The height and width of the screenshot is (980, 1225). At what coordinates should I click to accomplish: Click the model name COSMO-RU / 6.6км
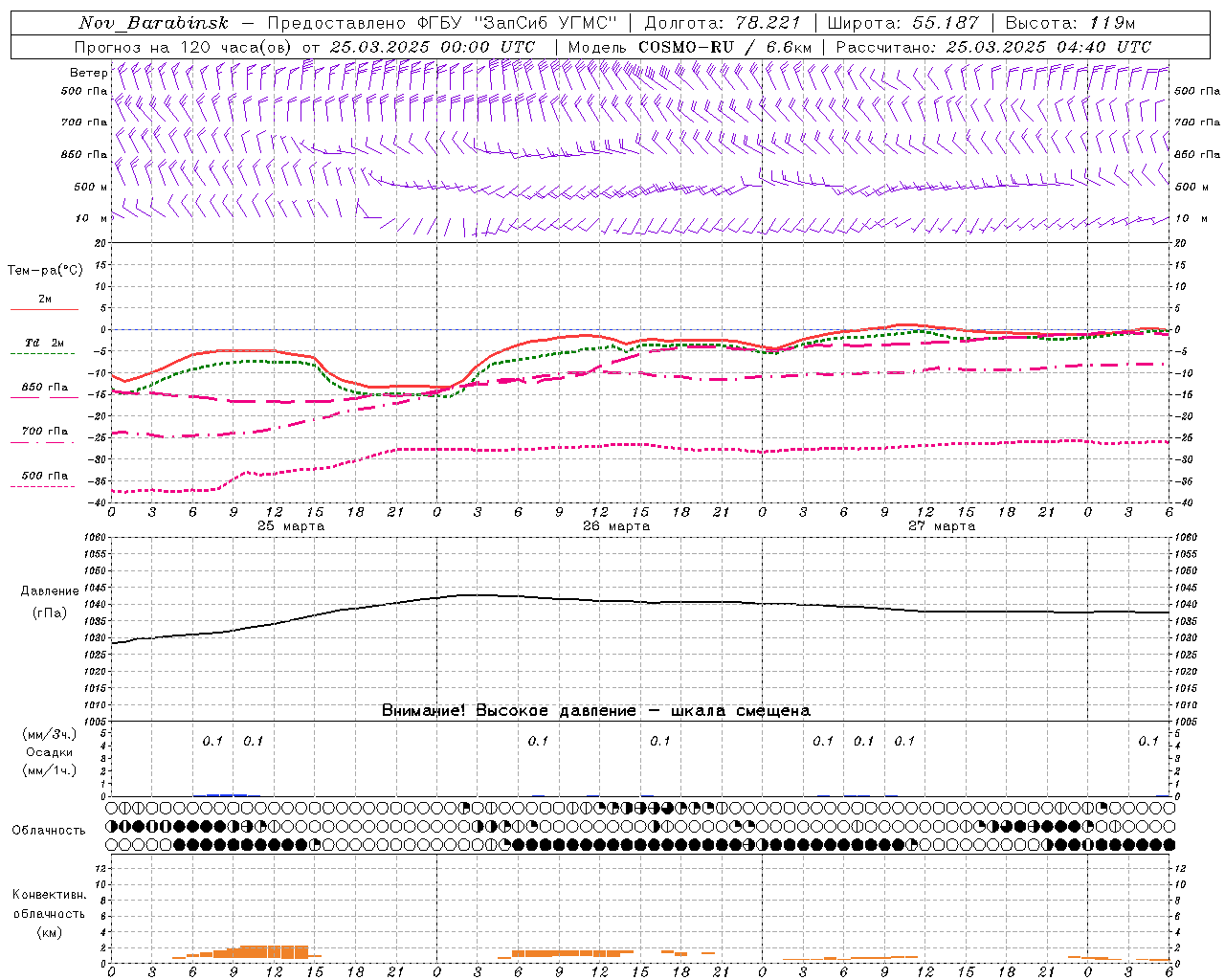coord(724,47)
